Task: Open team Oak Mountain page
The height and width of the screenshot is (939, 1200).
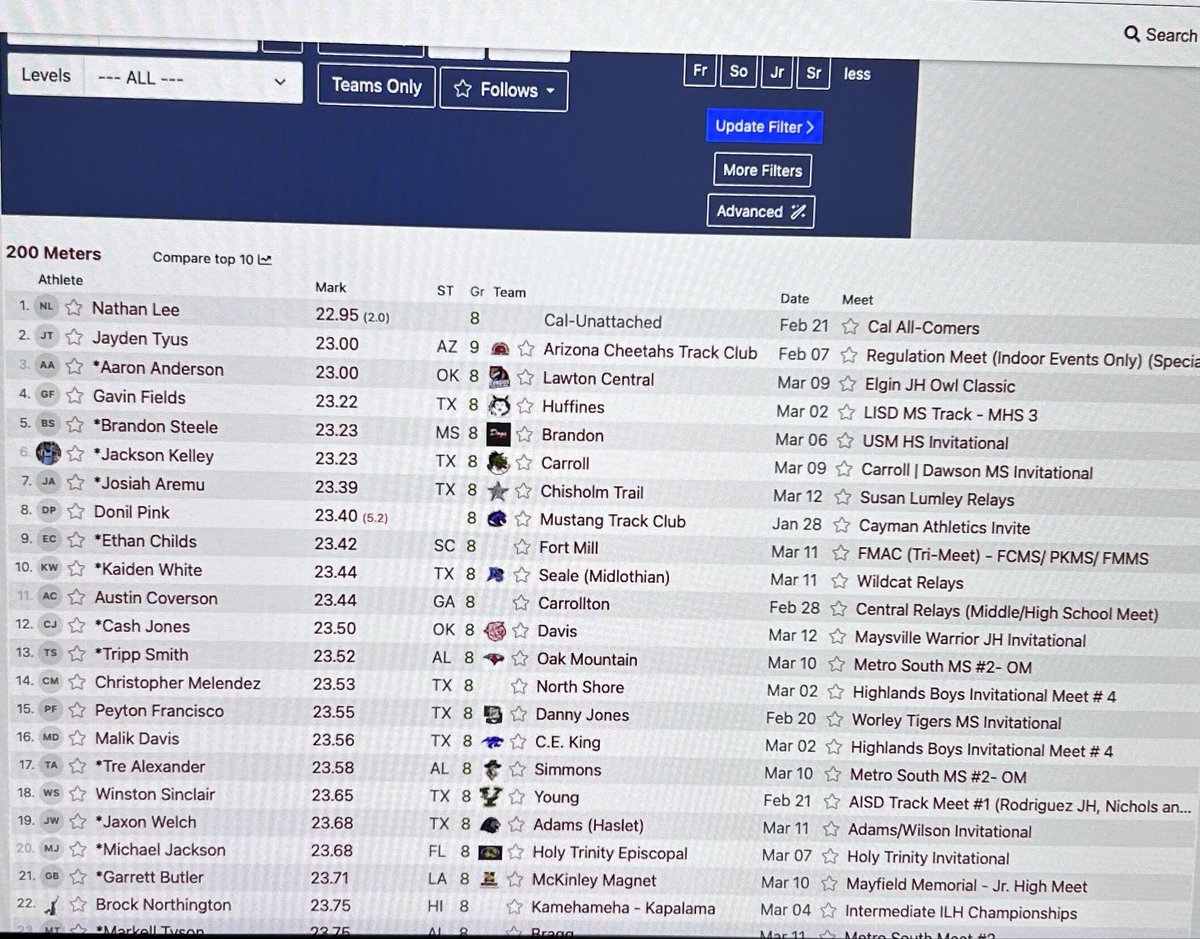Action: [x=587, y=659]
